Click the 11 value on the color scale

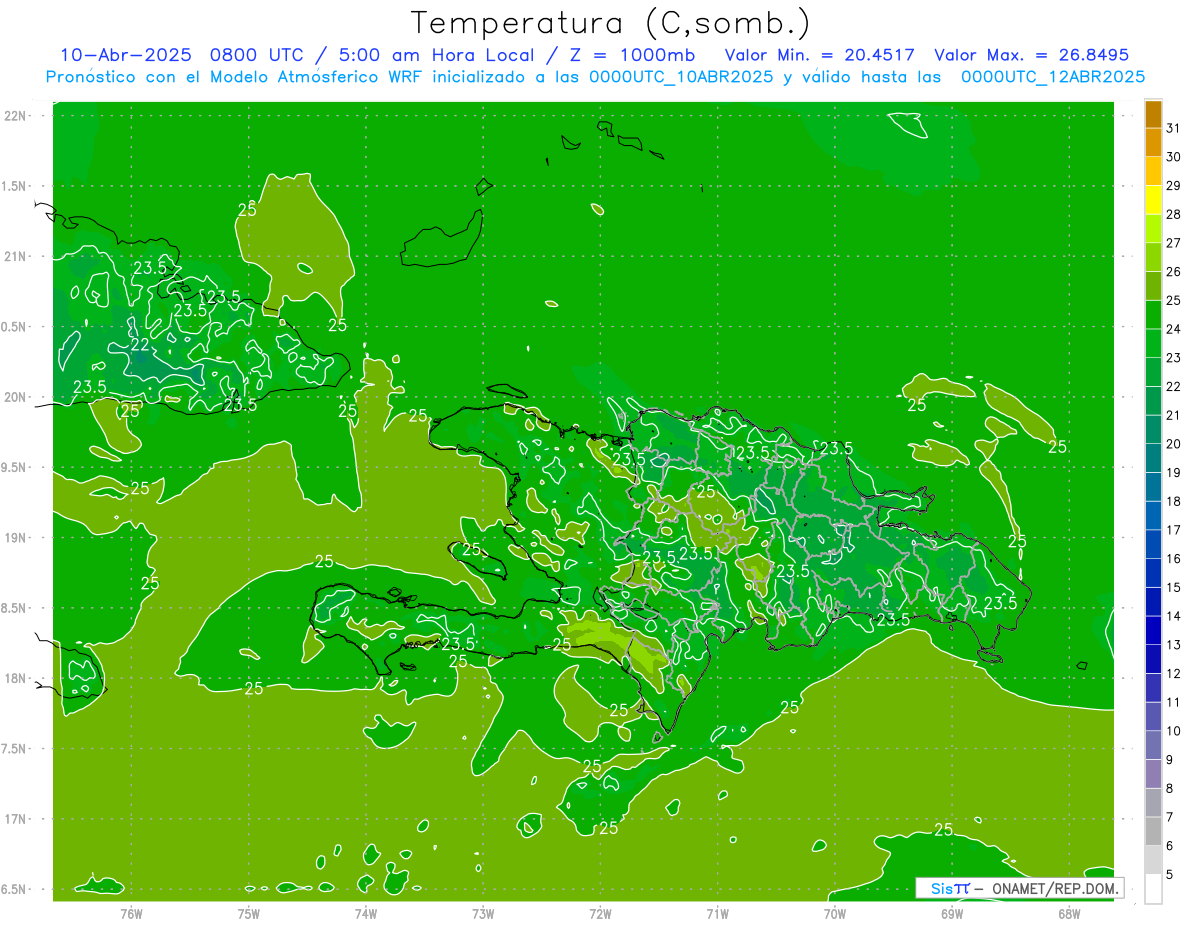pyautogui.click(x=1174, y=702)
